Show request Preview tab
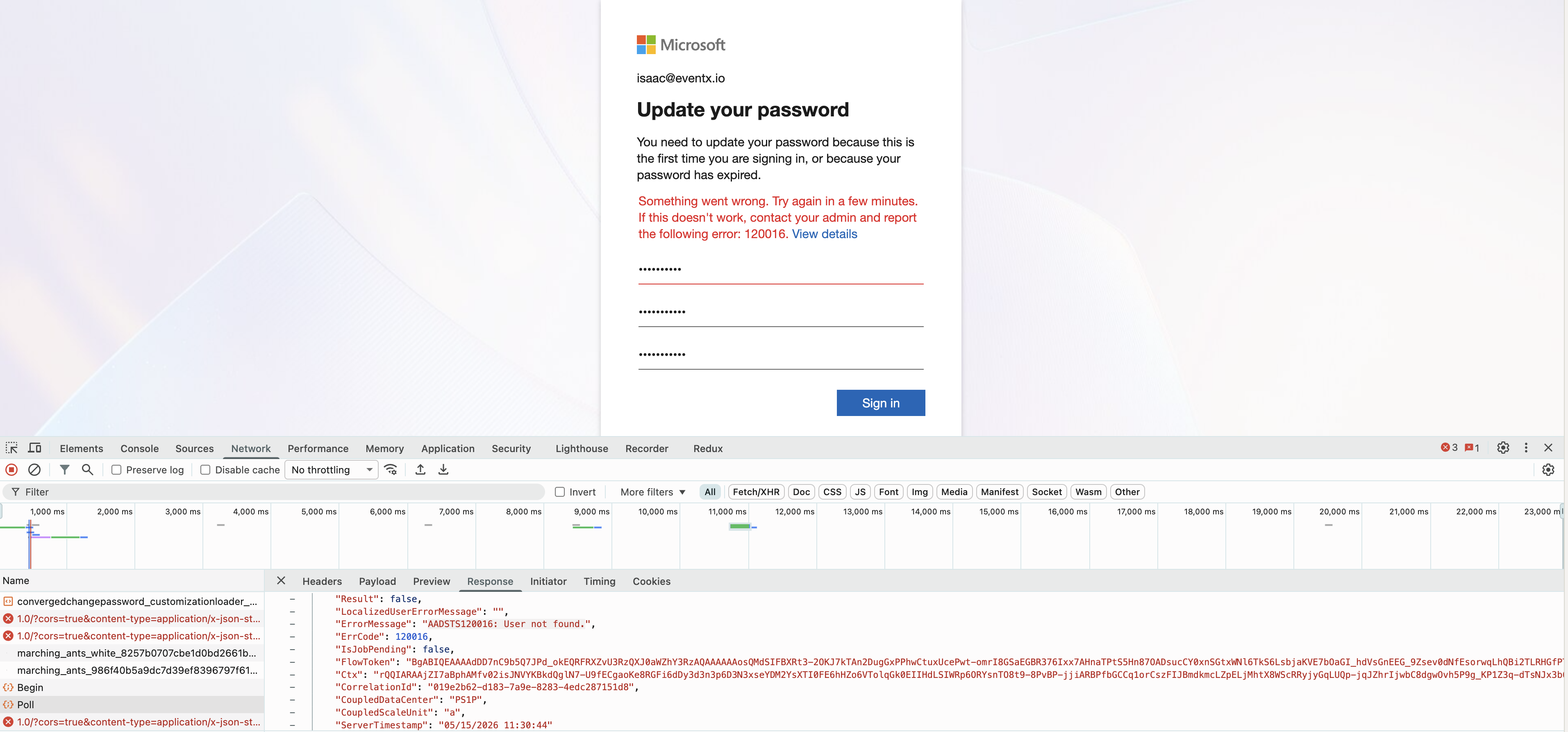This screenshot has width=1568, height=732. click(432, 581)
